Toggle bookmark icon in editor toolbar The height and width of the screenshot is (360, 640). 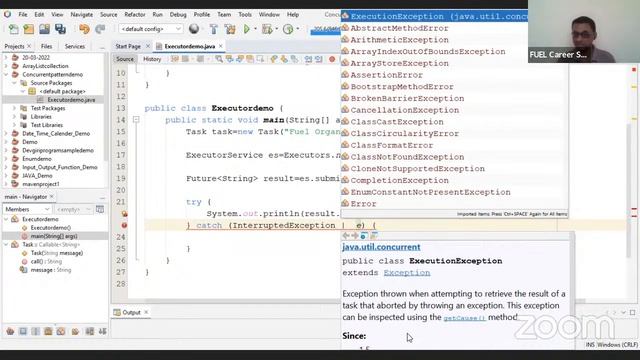click(294, 59)
